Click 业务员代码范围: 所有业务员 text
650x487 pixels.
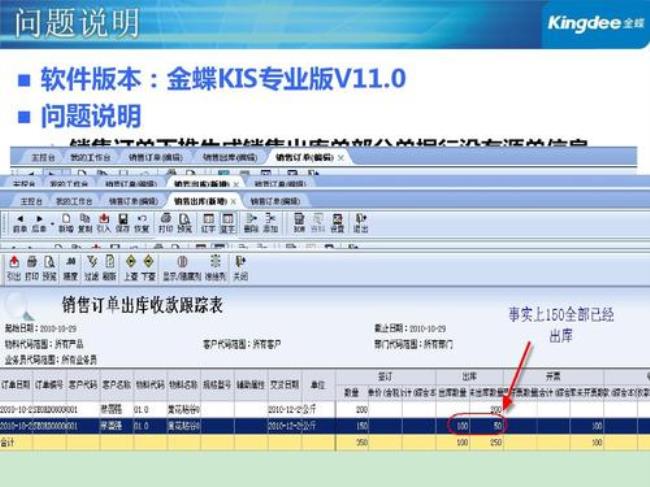point(51,359)
